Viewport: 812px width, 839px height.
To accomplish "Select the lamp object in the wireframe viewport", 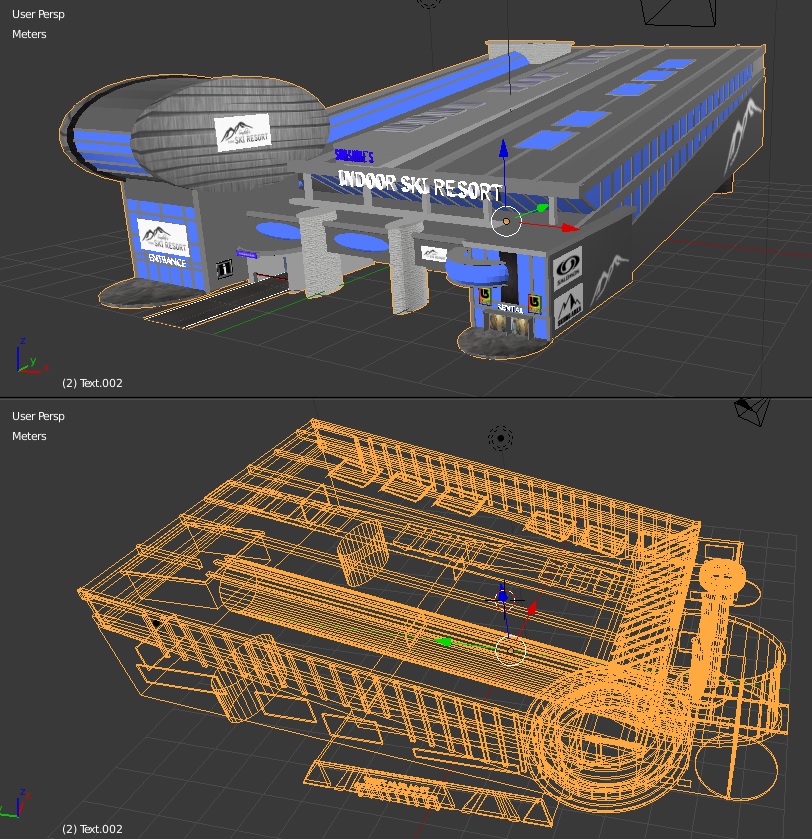I will (x=500, y=438).
